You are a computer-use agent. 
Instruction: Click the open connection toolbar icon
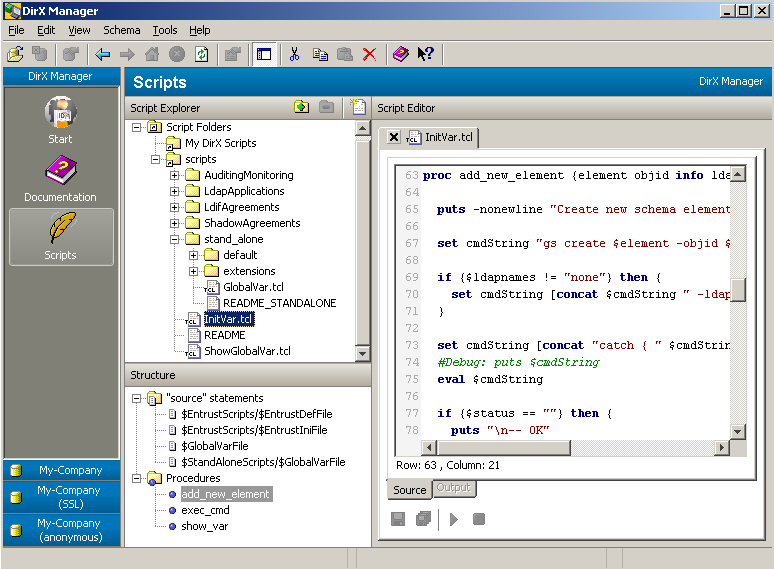click(x=15, y=54)
